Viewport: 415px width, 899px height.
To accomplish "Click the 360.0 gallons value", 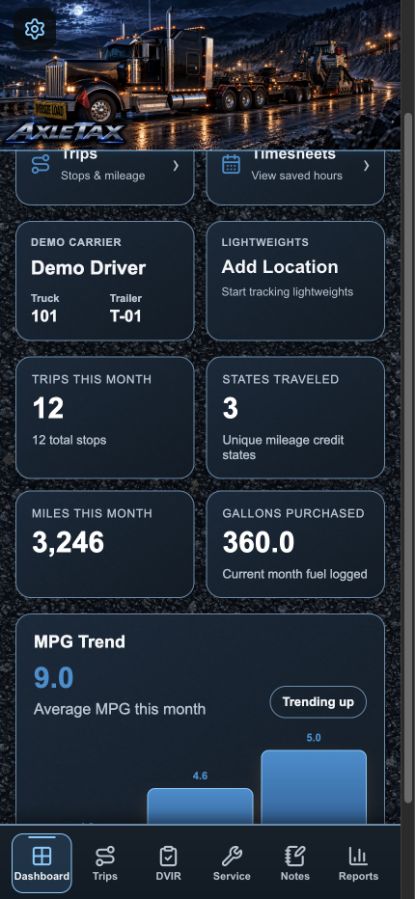I will pyautogui.click(x=259, y=542).
